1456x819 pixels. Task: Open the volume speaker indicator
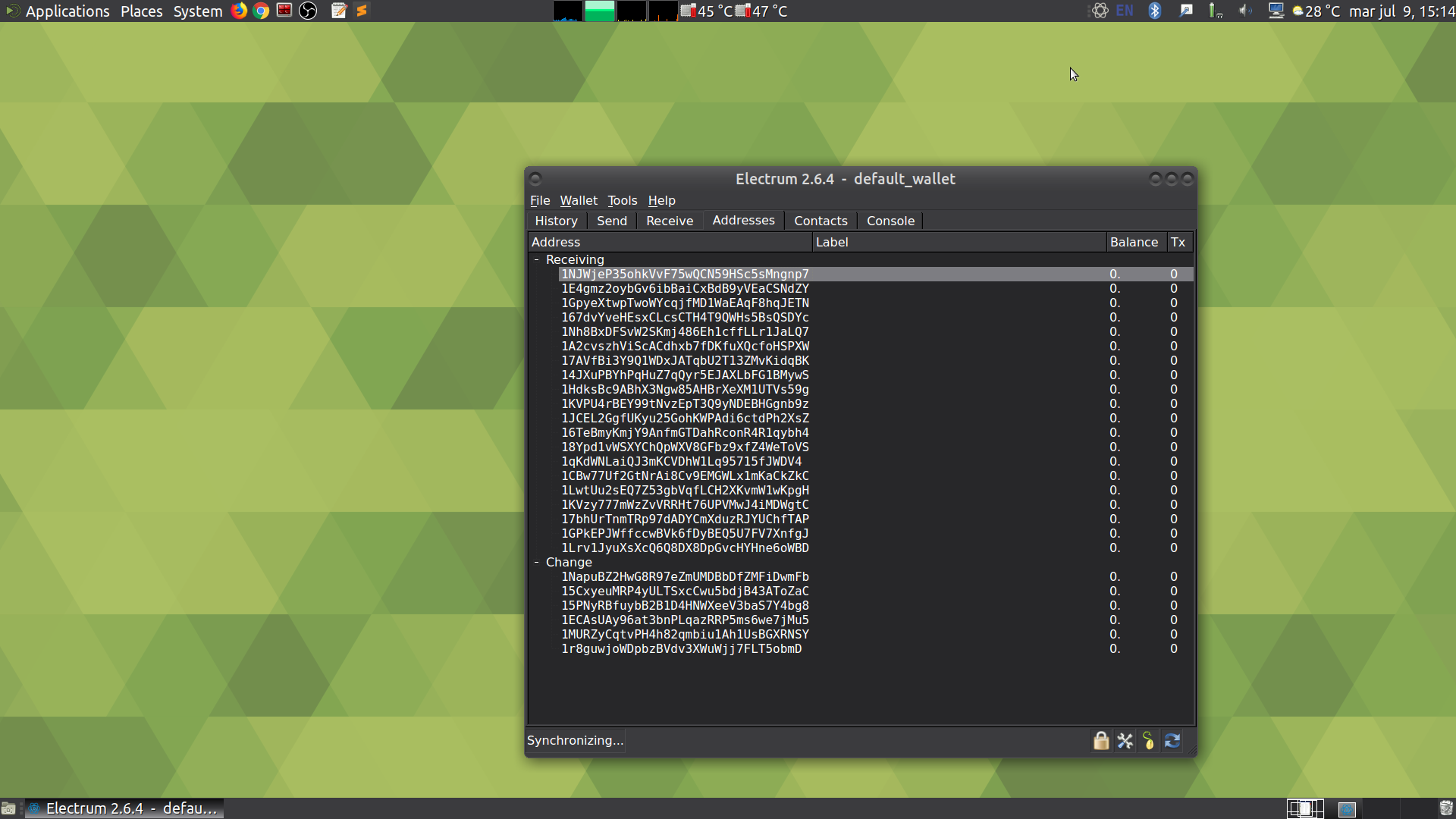1245,11
